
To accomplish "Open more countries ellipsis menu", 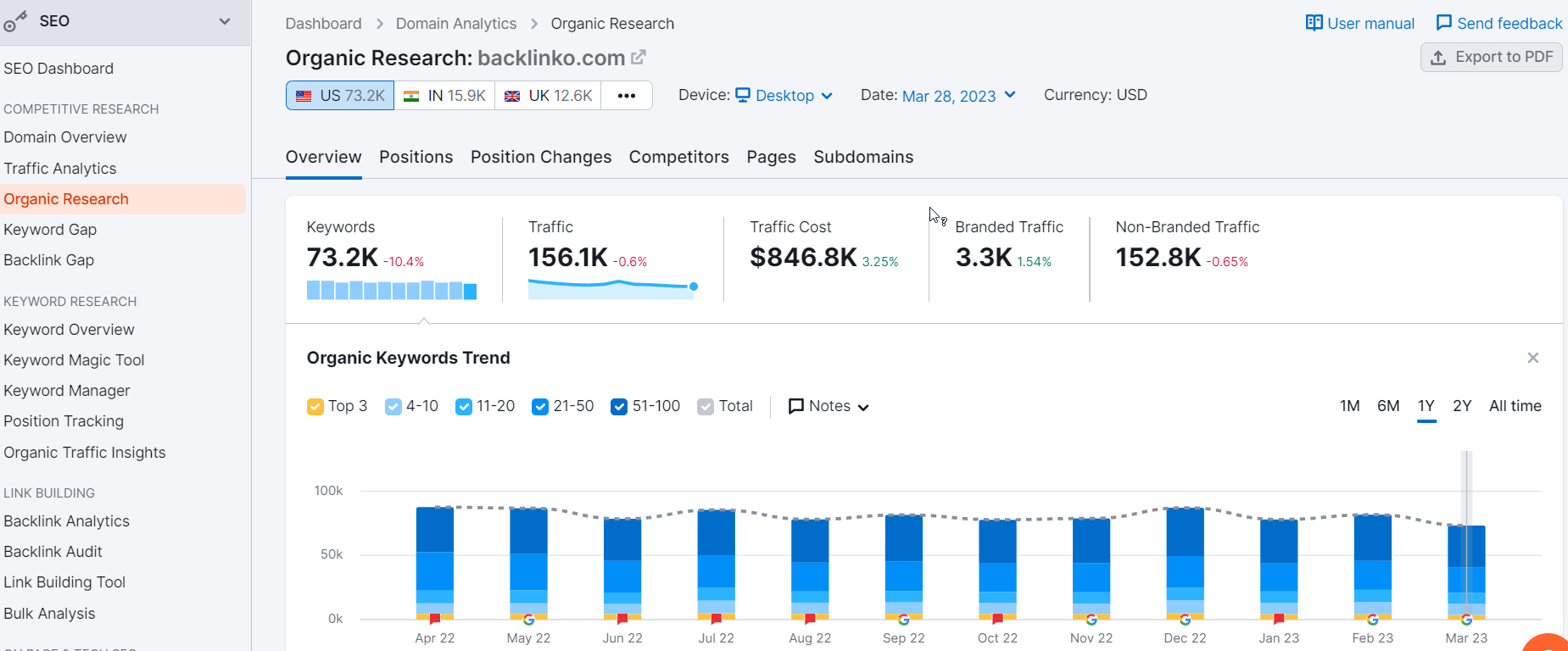I will pos(627,96).
